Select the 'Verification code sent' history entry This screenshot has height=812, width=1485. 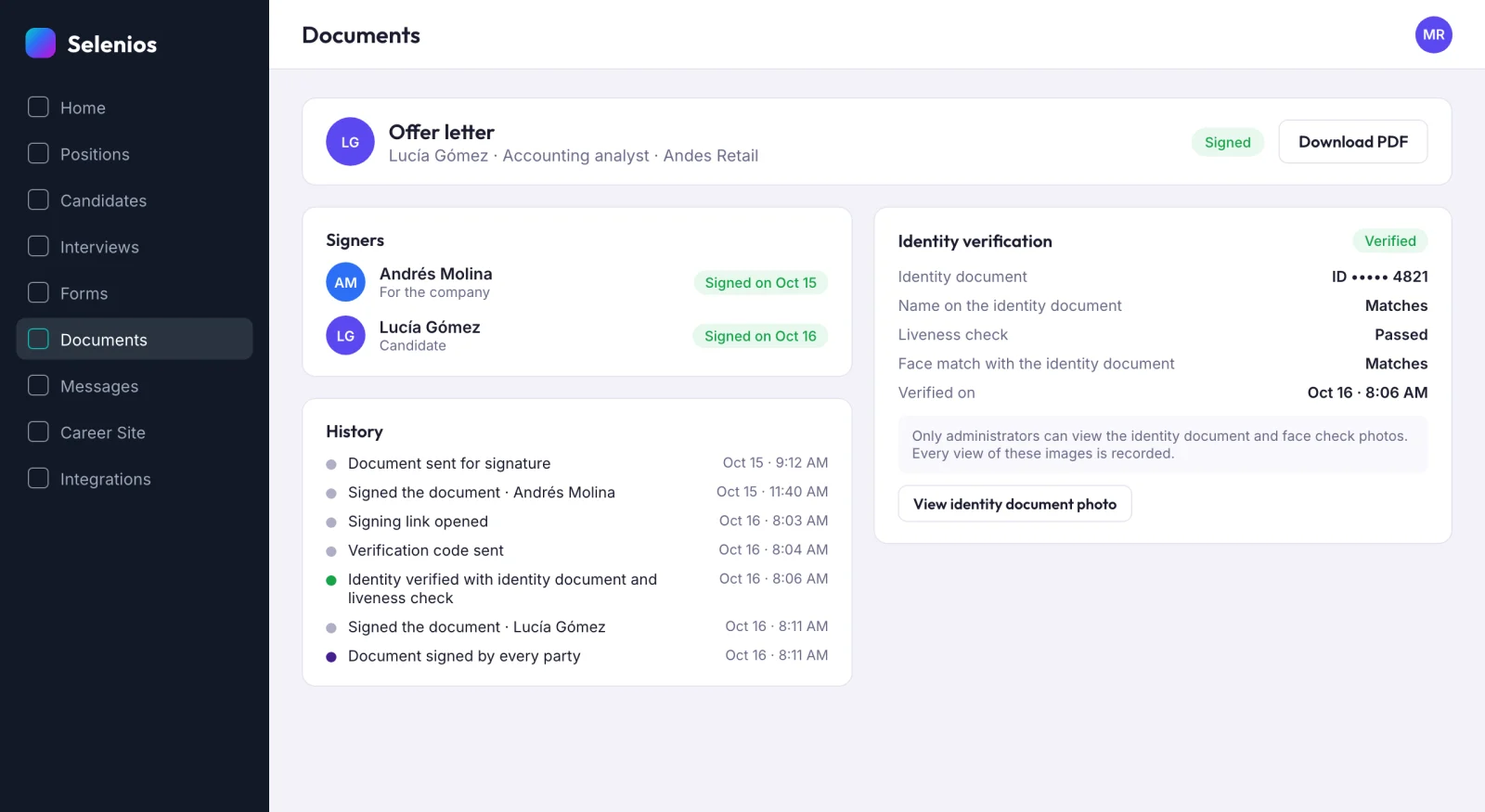pyautogui.click(x=576, y=549)
